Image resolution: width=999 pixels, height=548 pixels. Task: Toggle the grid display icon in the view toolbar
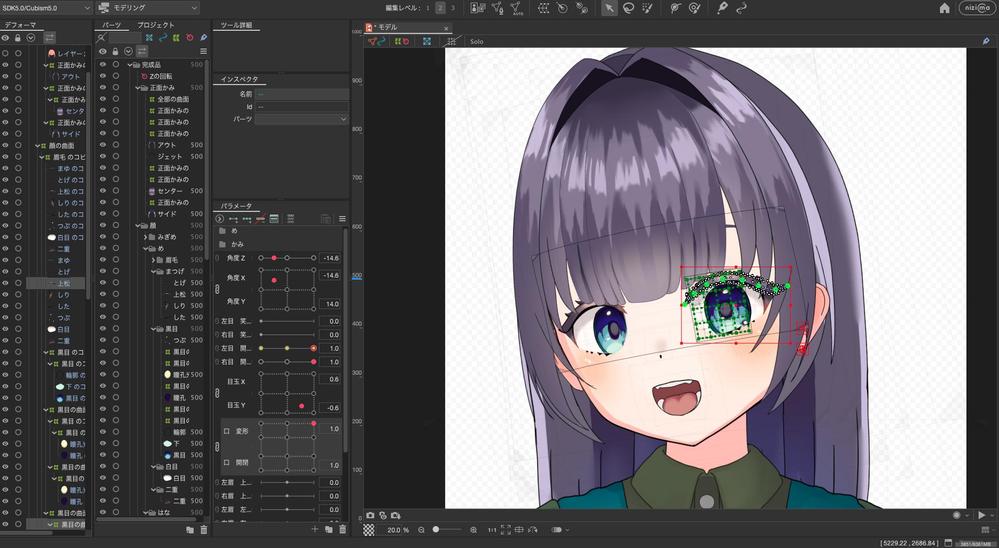point(452,41)
